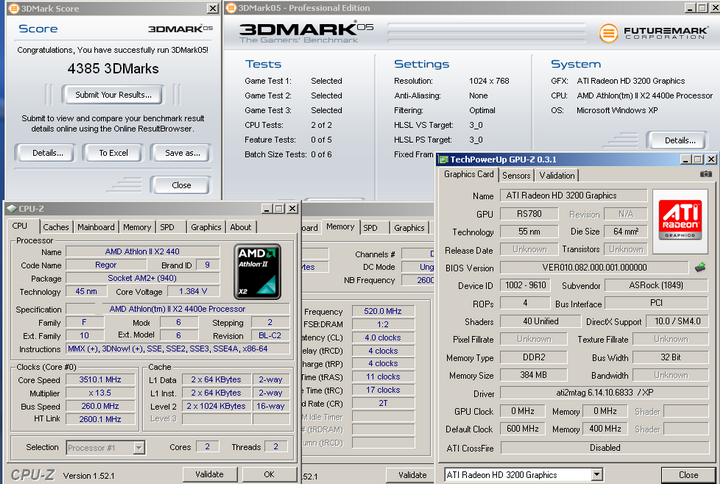Screen dimensions: 720x484
Task: Switch to Caches tab in CPU-Z
Action: pyautogui.click(x=56, y=227)
